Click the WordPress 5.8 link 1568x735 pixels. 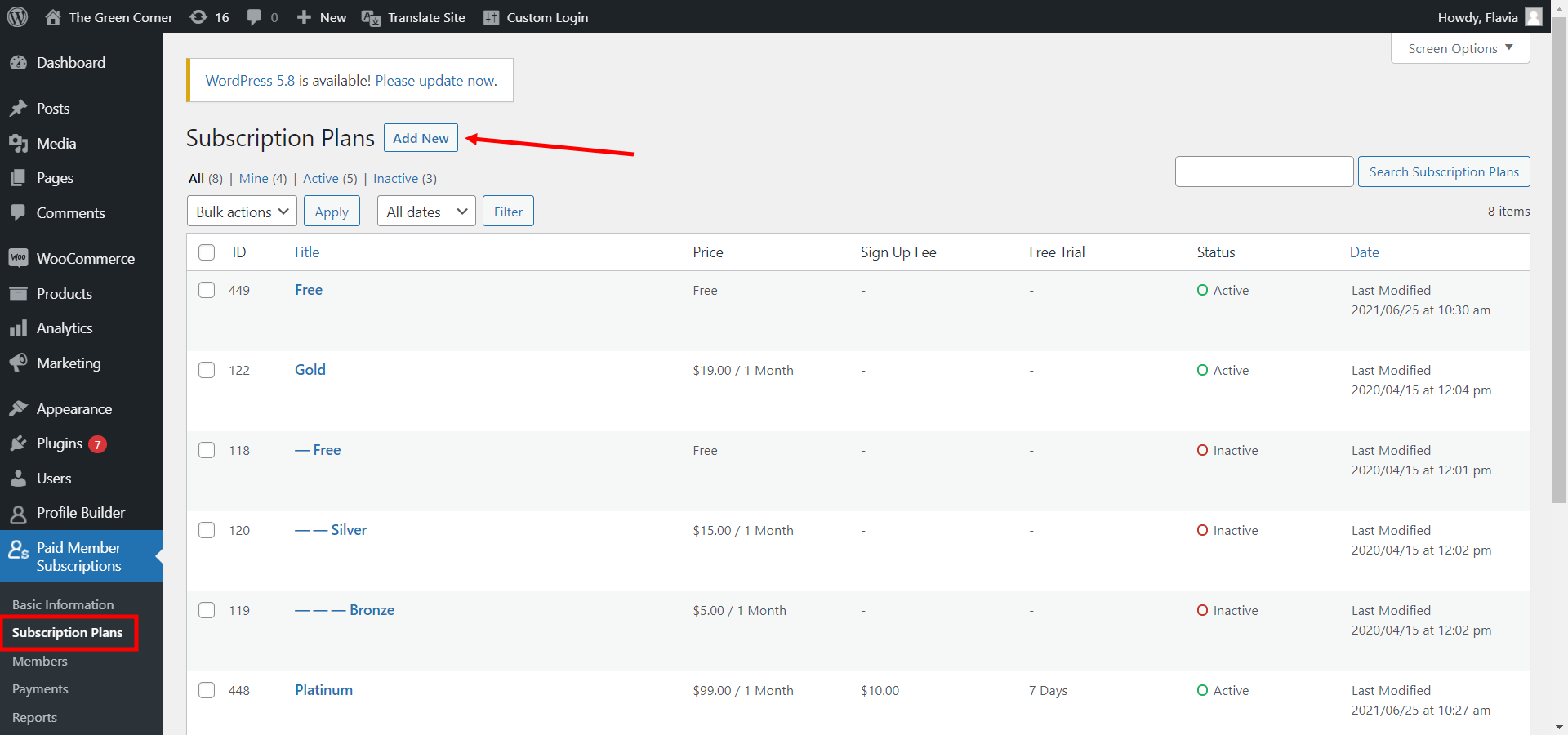(x=250, y=81)
